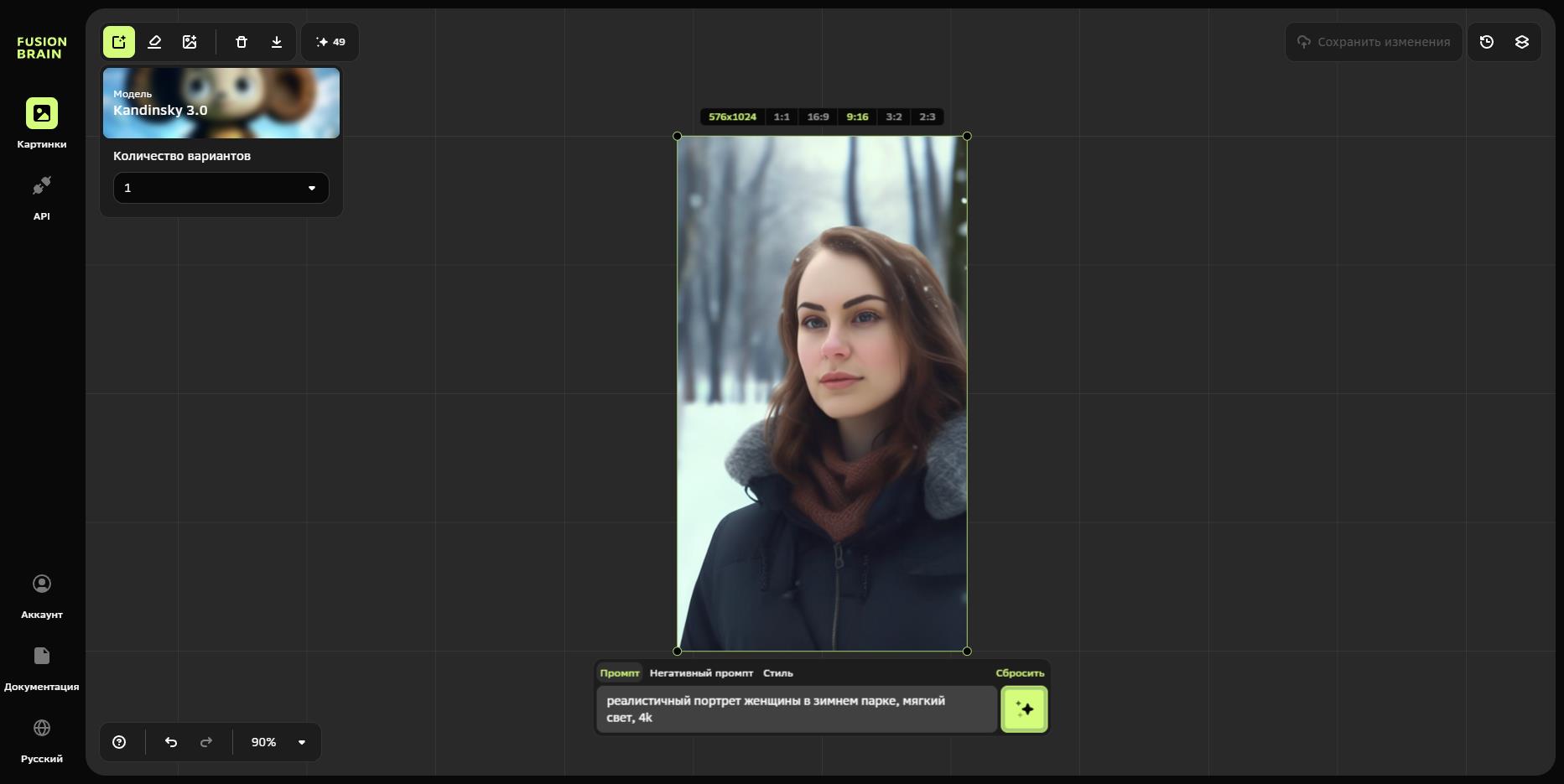Viewport: 1564px width, 784px height.
Task: Open the generation history icon
Action: 1487,42
